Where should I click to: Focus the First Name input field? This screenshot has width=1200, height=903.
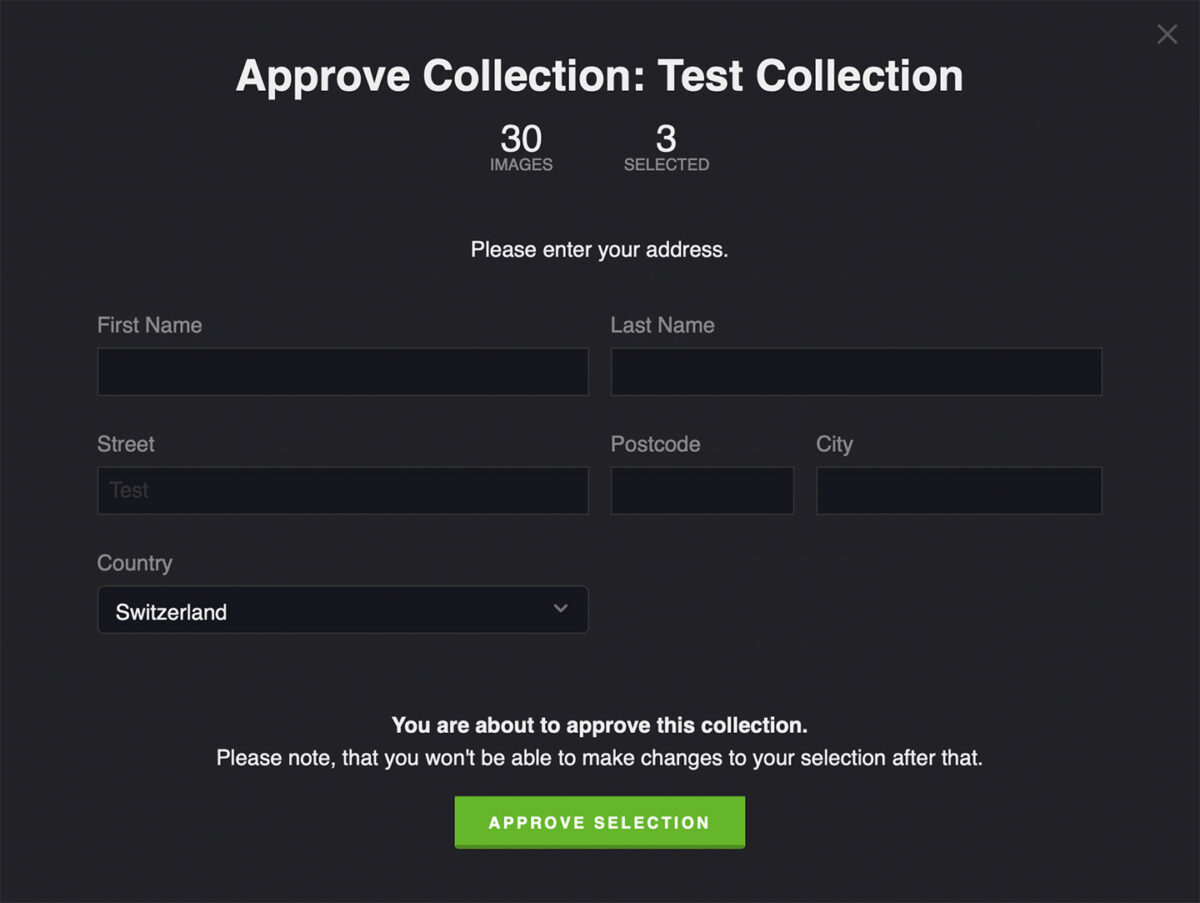pos(343,372)
